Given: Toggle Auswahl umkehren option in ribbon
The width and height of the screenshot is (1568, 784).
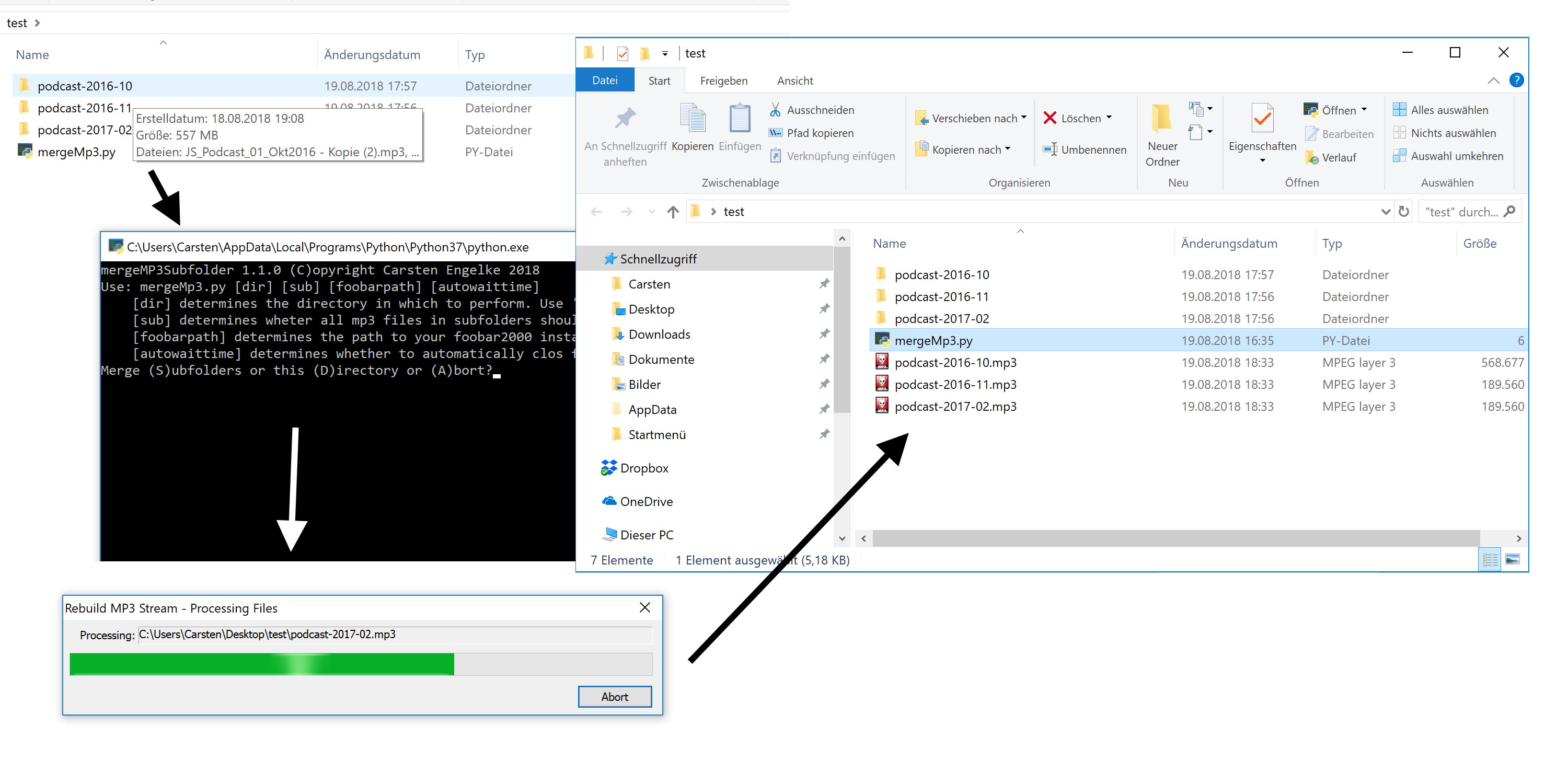Looking at the screenshot, I should (1451, 154).
